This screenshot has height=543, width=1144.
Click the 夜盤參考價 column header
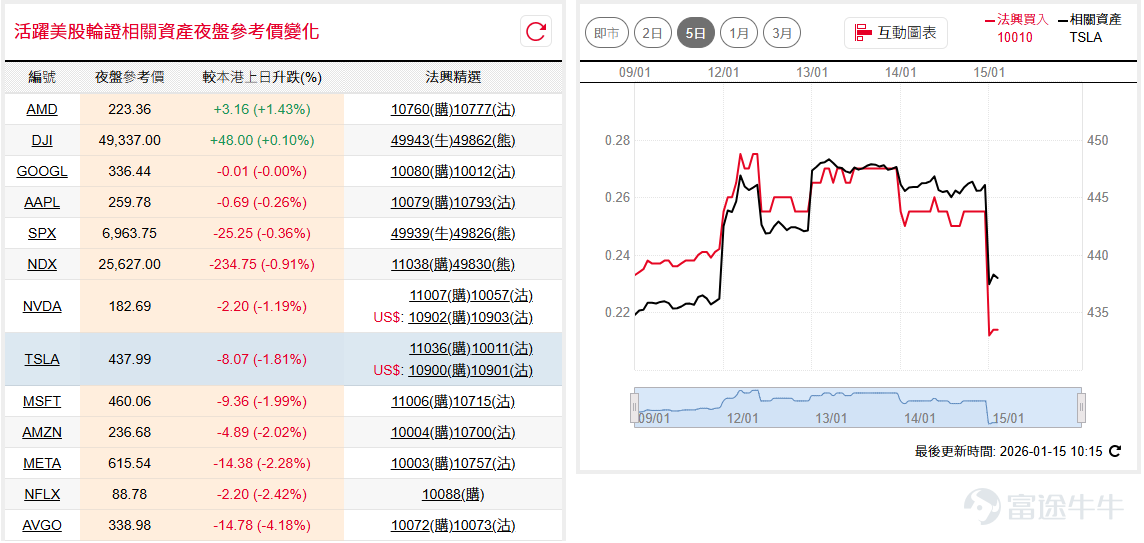(130, 77)
